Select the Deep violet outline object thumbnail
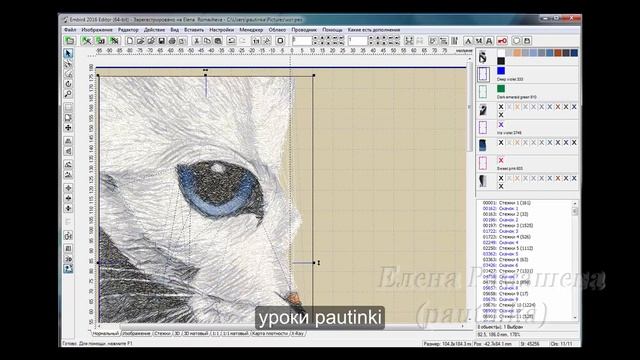This screenshot has width=640, height=360. click(x=483, y=74)
